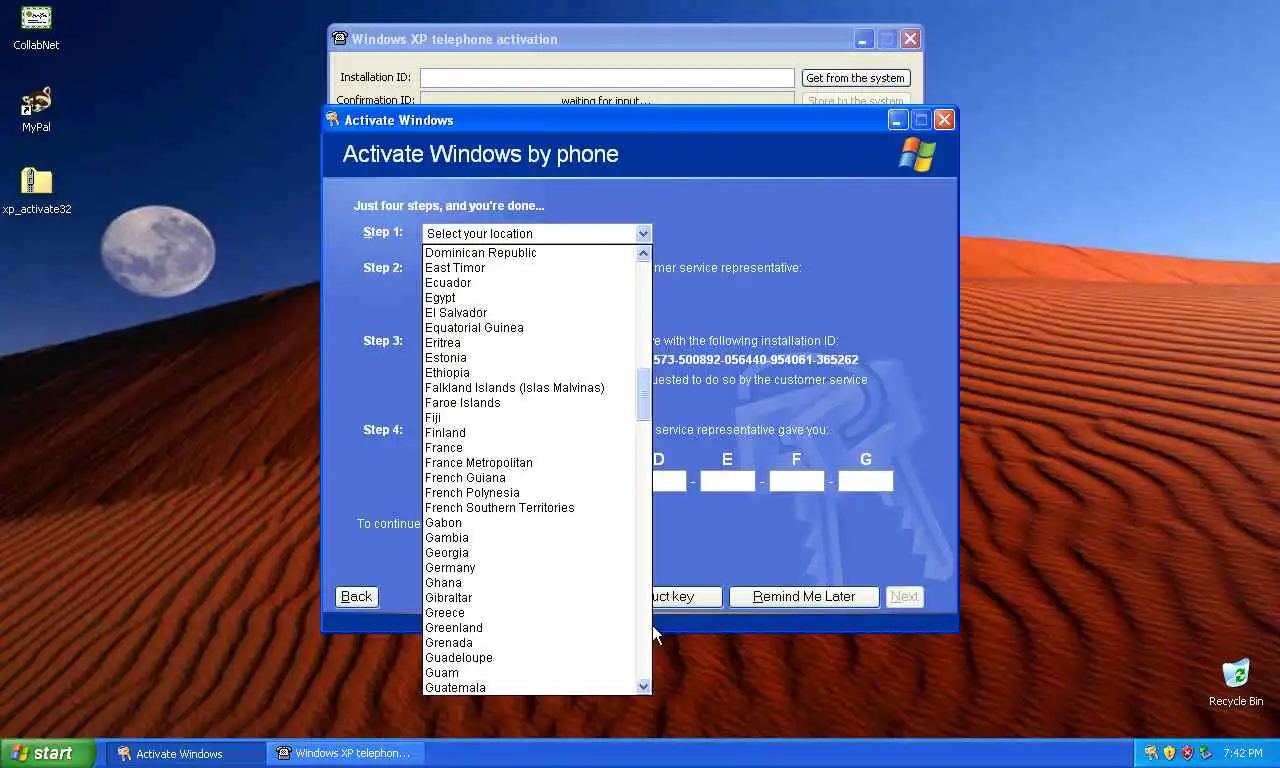
Task: Select Ghana in the list
Action: [530, 583]
